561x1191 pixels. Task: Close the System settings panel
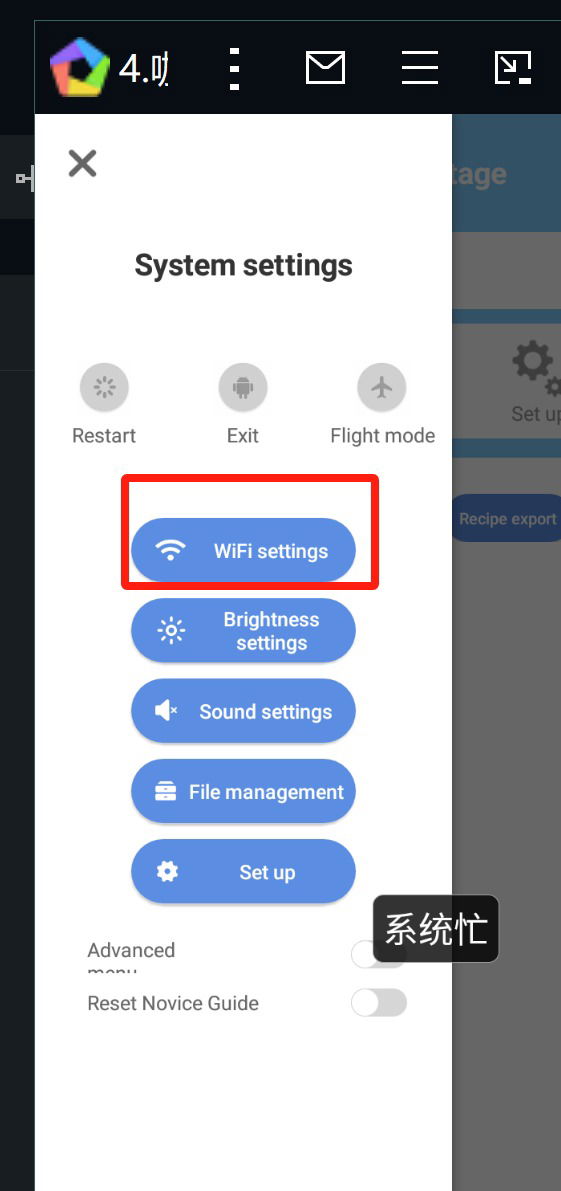(x=82, y=163)
